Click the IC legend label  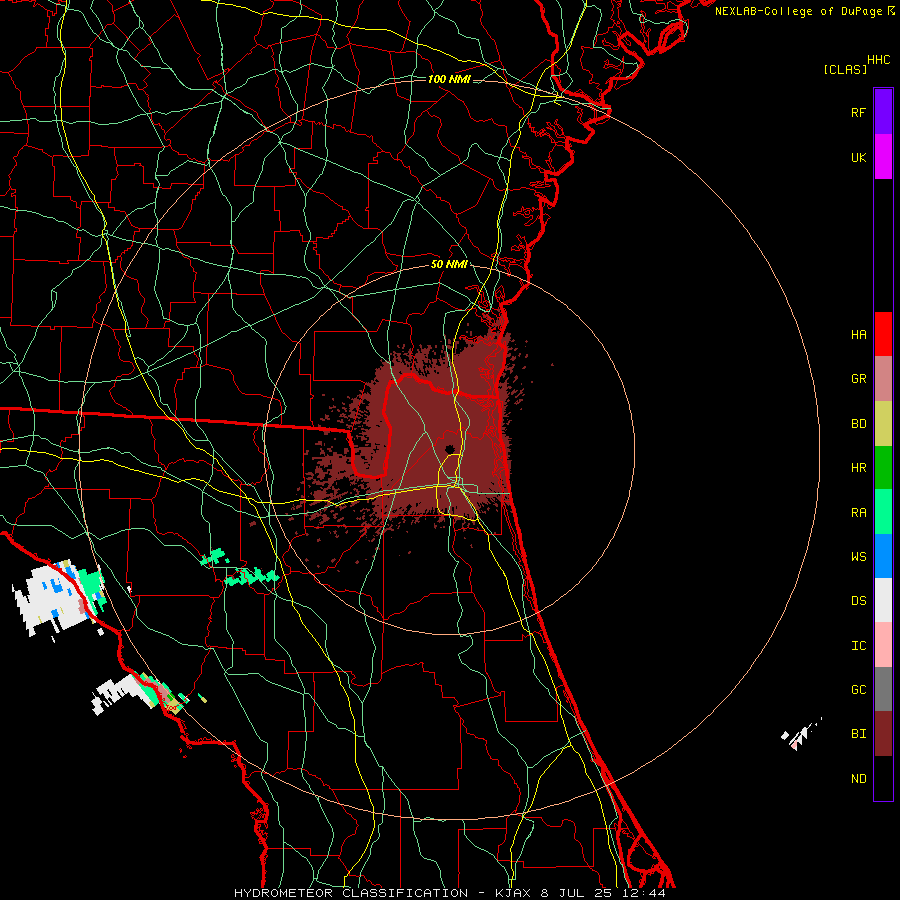(x=859, y=645)
